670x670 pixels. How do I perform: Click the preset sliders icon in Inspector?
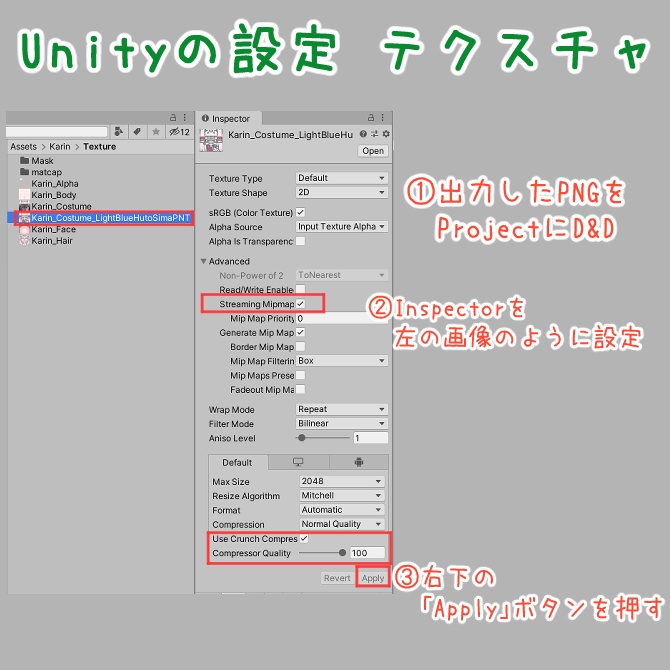374,134
